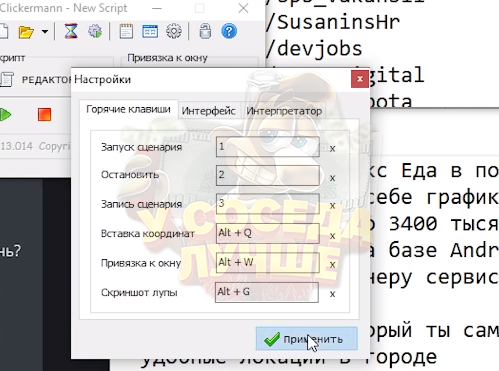Open settings gear icon in Clickermann toolbar

click(x=174, y=32)
